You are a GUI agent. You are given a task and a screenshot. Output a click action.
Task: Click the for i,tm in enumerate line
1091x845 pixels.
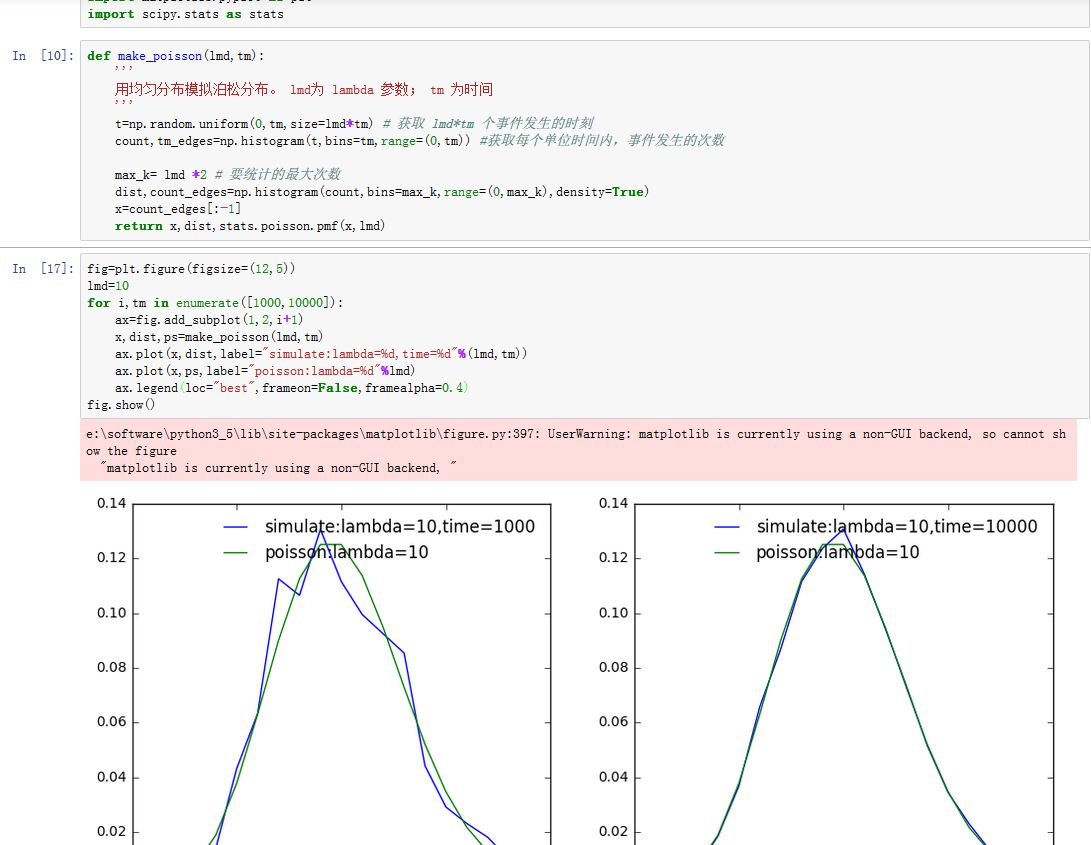click(215, 302)
